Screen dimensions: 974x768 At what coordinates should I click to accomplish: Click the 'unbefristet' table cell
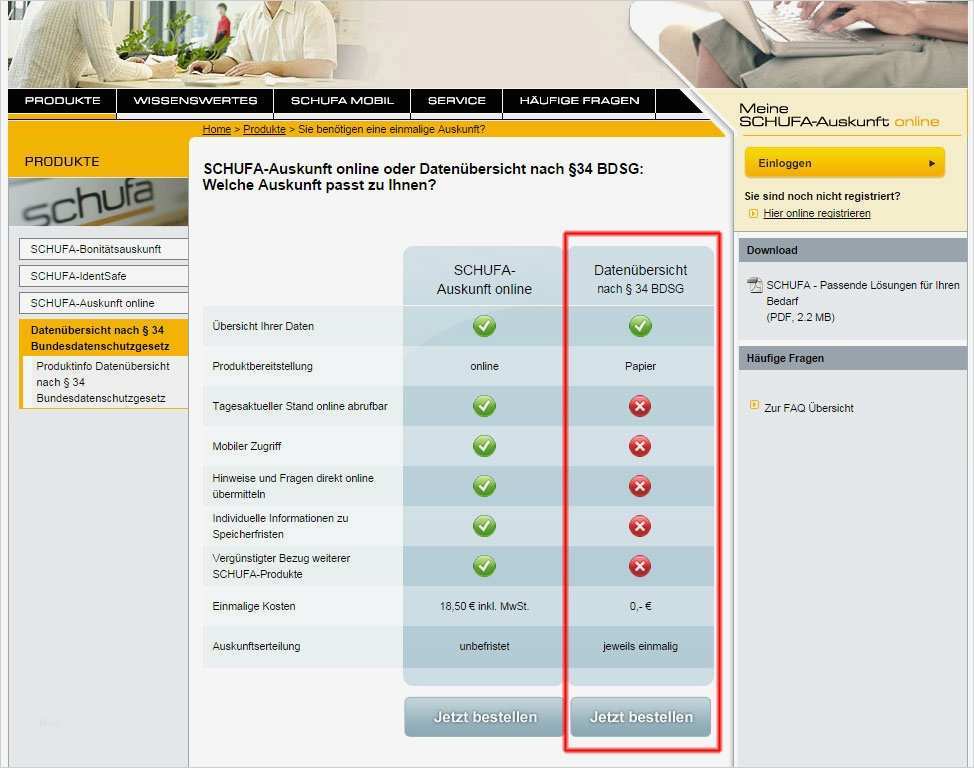click(485, 646)
